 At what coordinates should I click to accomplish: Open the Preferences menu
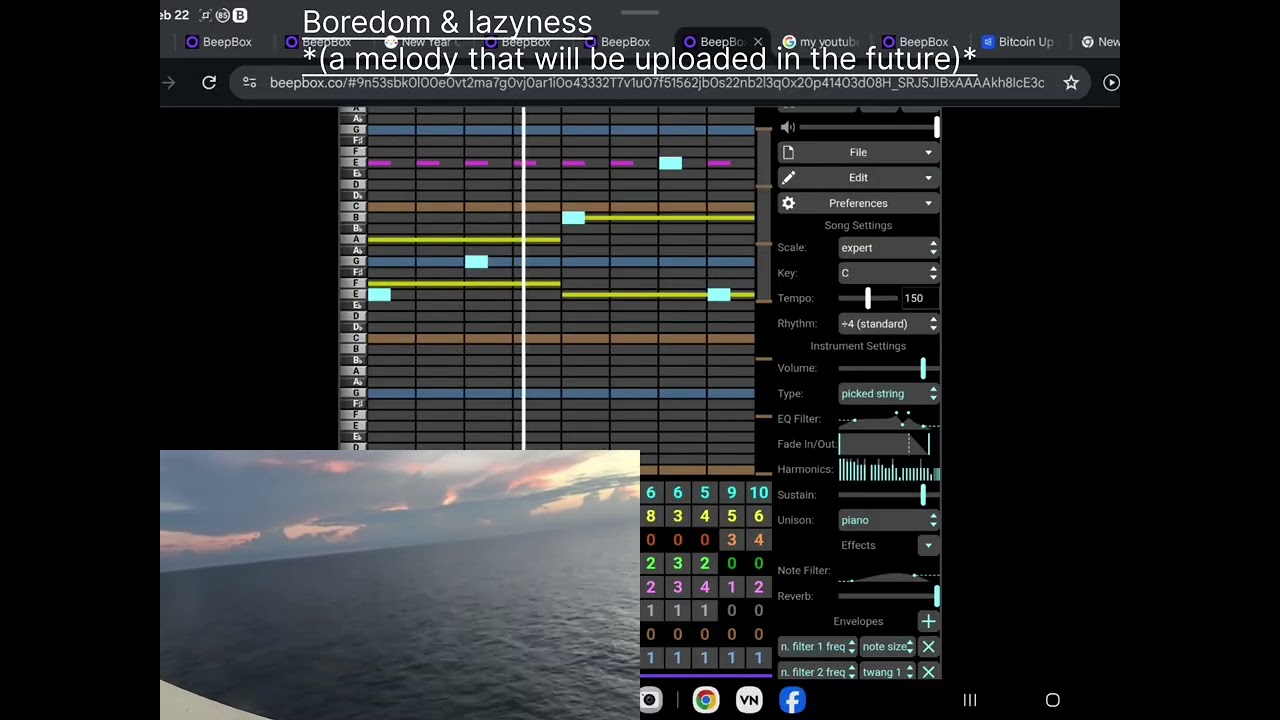(x=858, y=203)
